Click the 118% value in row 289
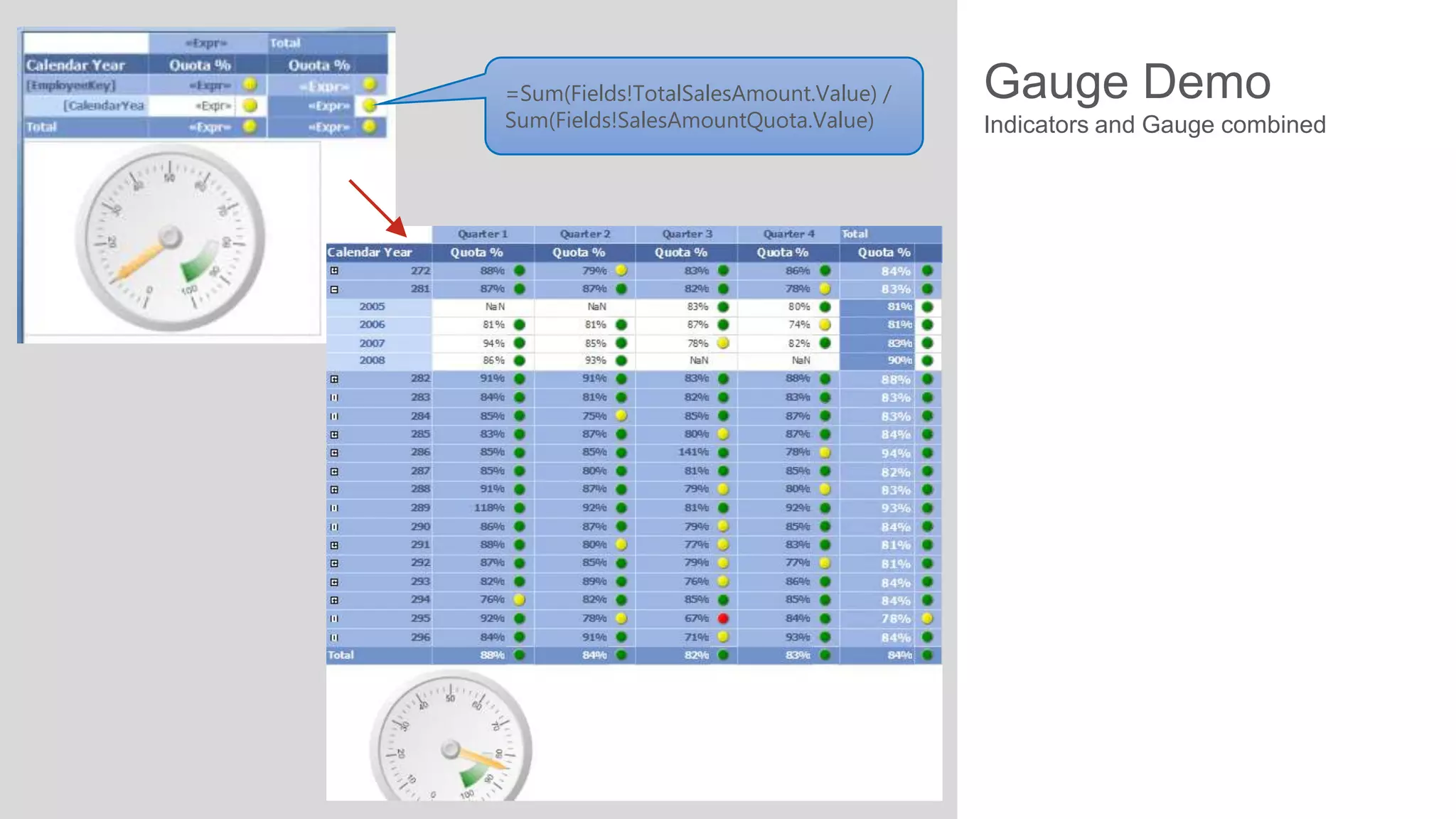This screenshot has height=819, width=1456. [x=489, y=508]
